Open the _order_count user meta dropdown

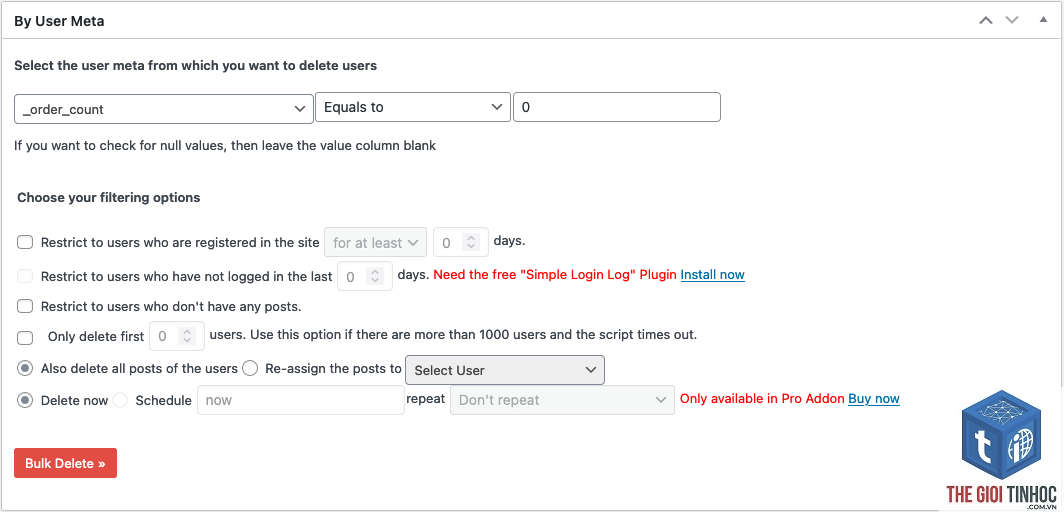click(x=164, y=109)
